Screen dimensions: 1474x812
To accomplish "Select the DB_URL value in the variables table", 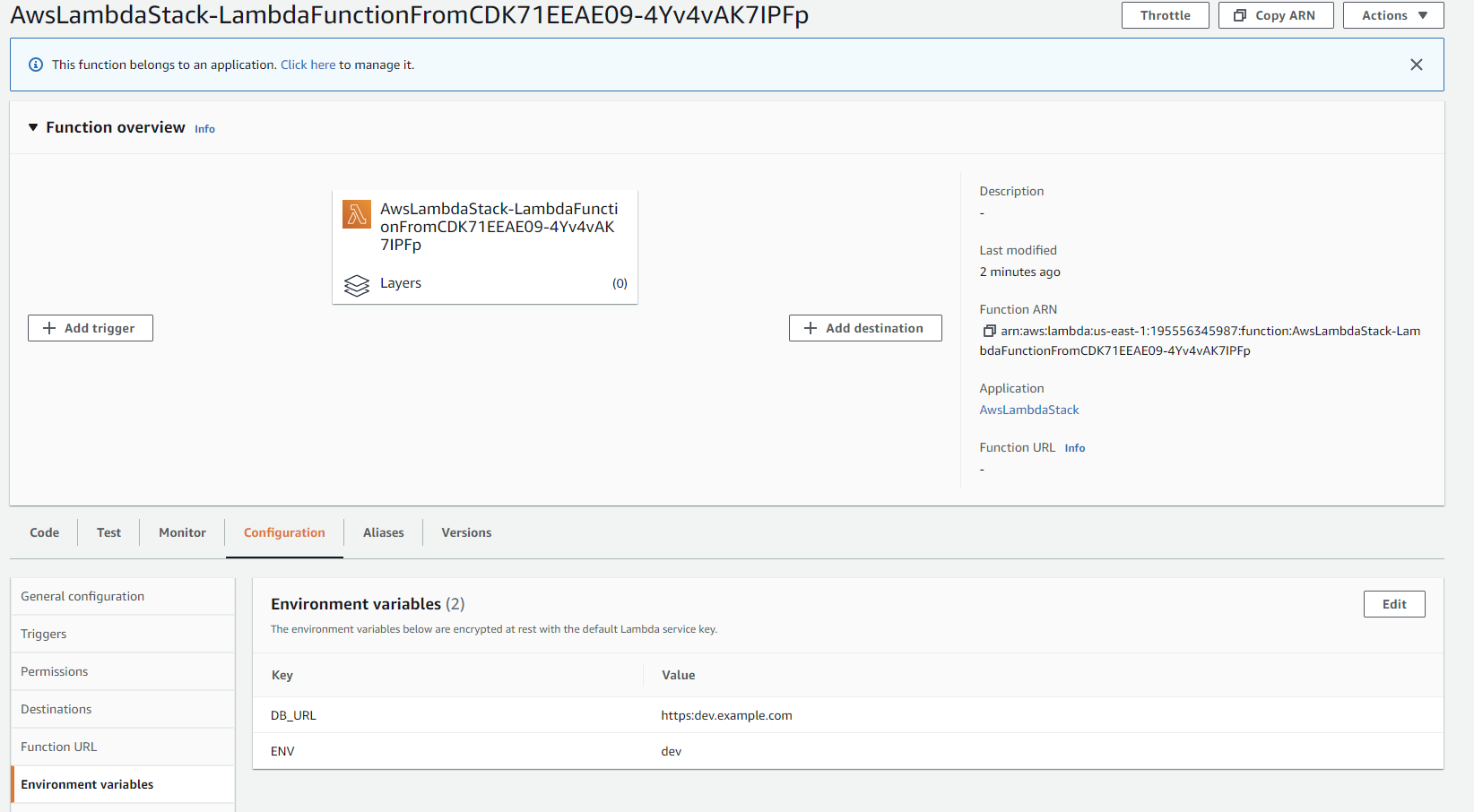I will point(726,715).
